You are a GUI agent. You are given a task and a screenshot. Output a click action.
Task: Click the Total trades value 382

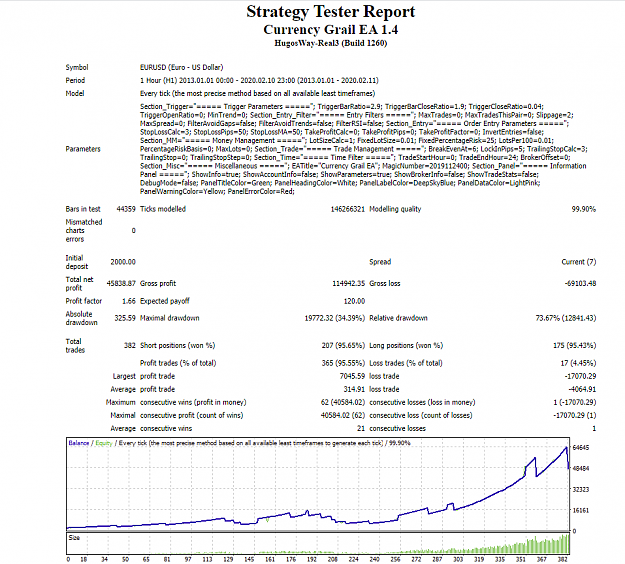pyautogui.click(x=130, y=346)
